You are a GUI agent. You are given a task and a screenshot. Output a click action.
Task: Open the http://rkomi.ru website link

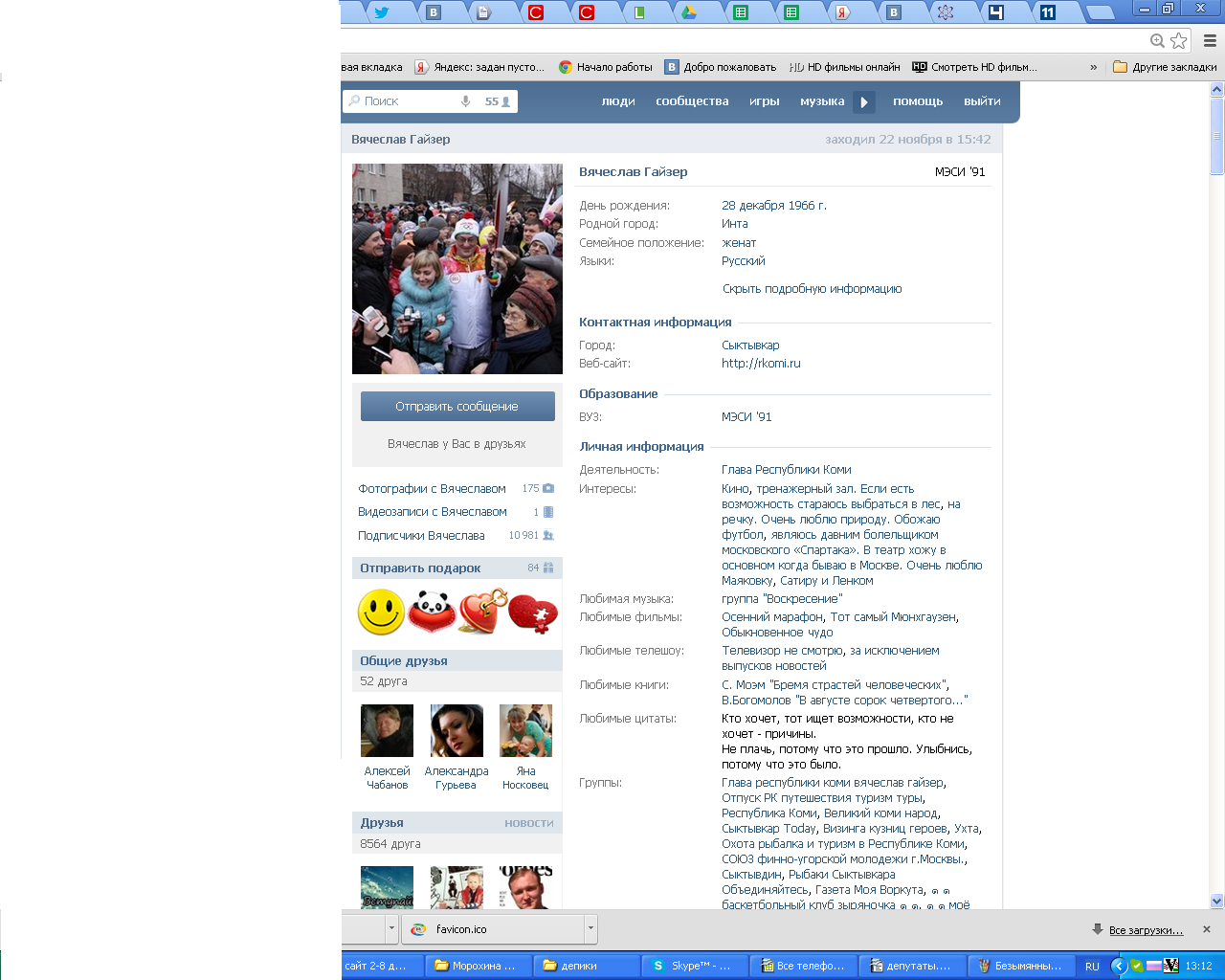click(761, 364)
